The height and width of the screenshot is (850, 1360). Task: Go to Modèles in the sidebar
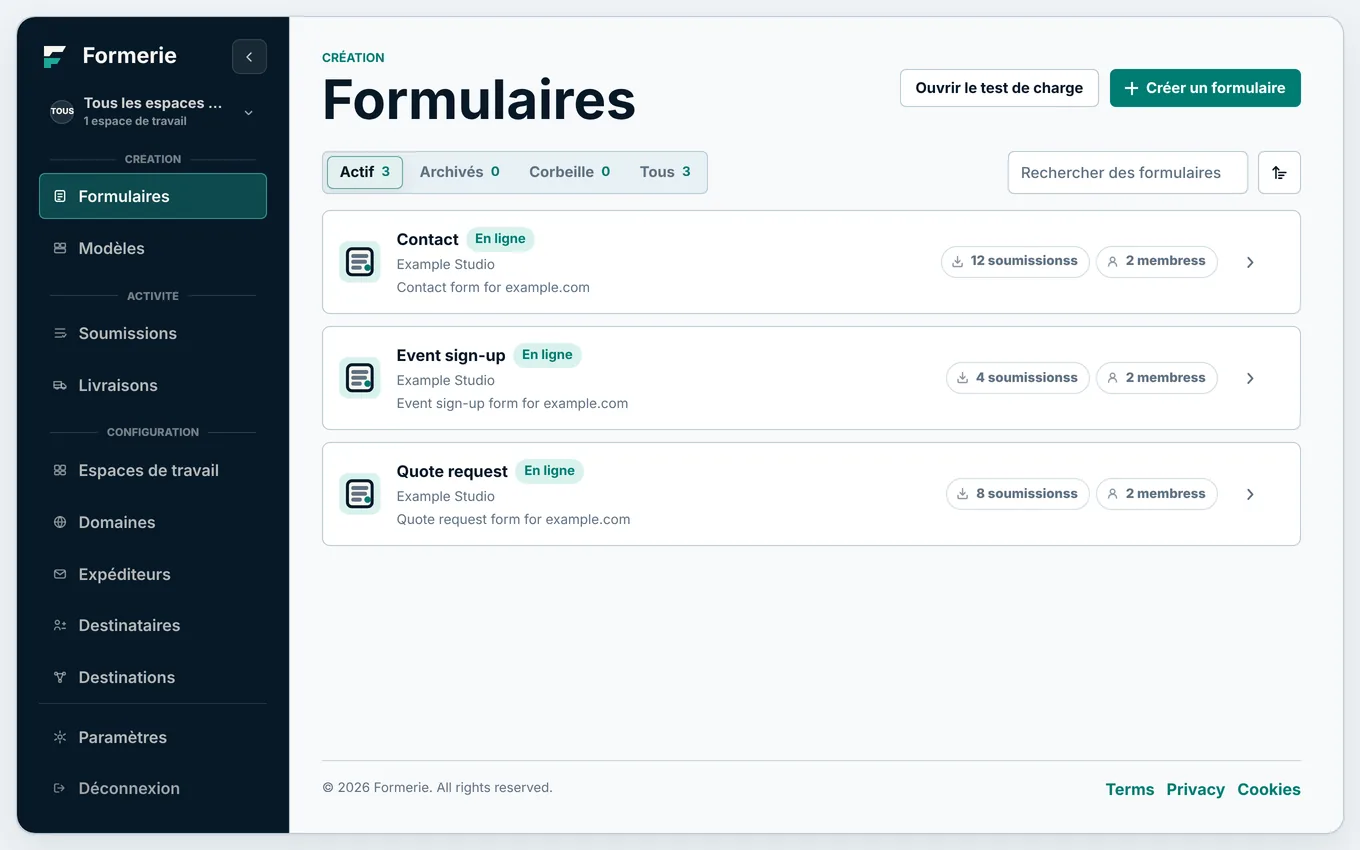pyautogui.click(x=153, y=248)
